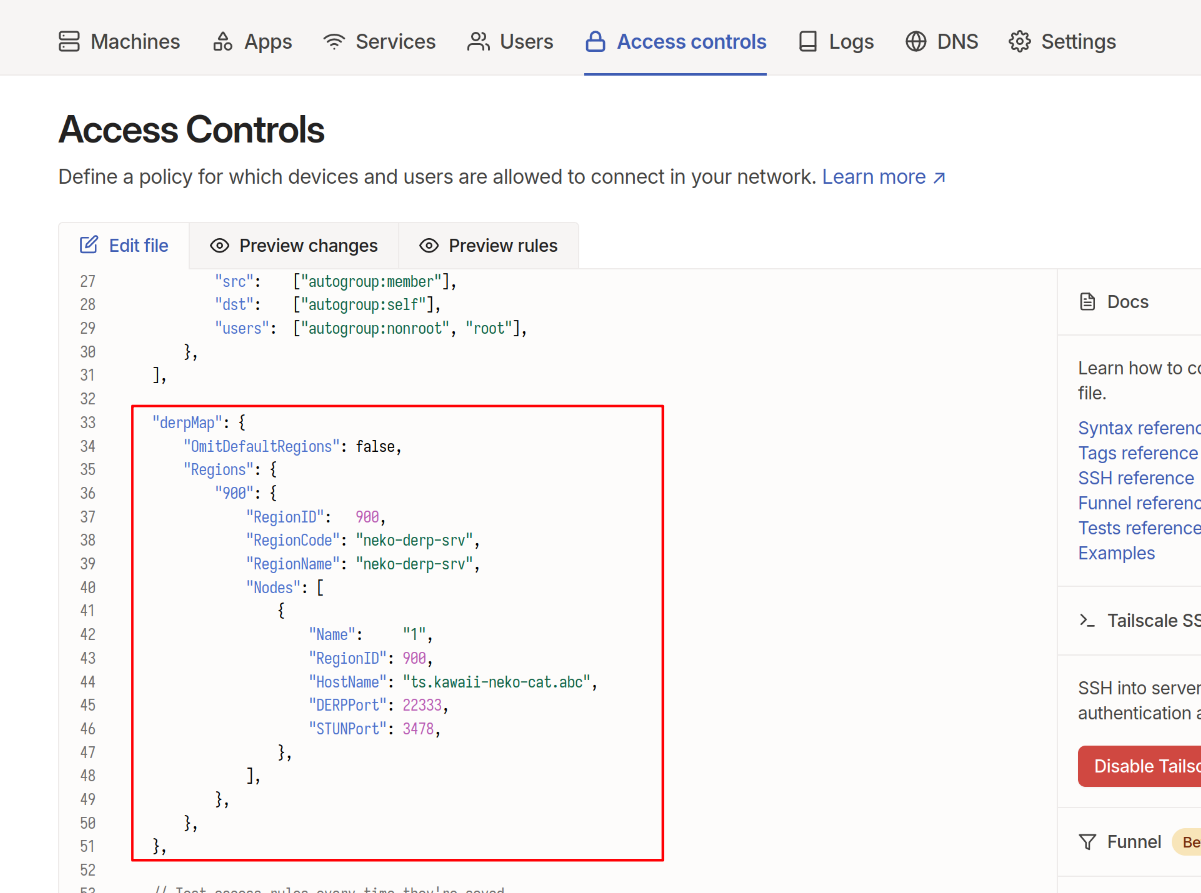Open the Examples docs link
The height and width of the screenshot is (893, 1201).
pyautogui.click(x=1116, y=553)
